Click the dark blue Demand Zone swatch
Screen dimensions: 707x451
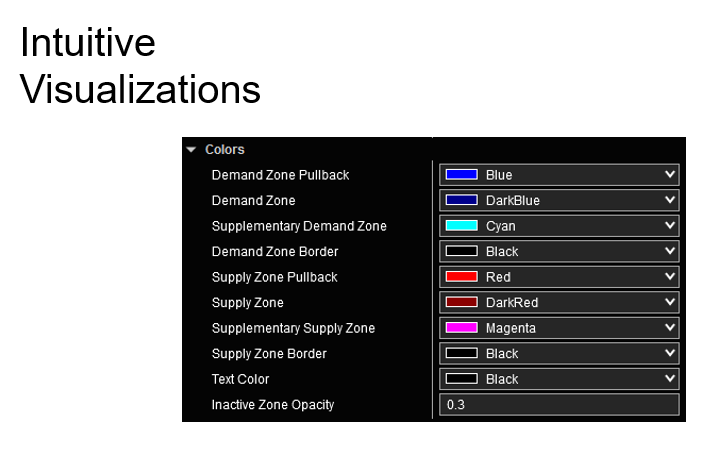pos(461,200)
